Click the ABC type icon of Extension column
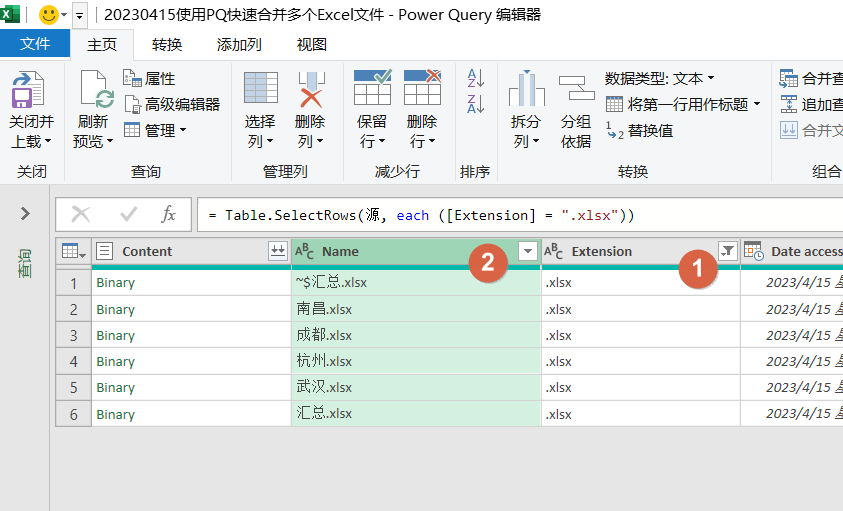Image resolution: width=843 pixels, height=511 pixels. coord(553,251)
